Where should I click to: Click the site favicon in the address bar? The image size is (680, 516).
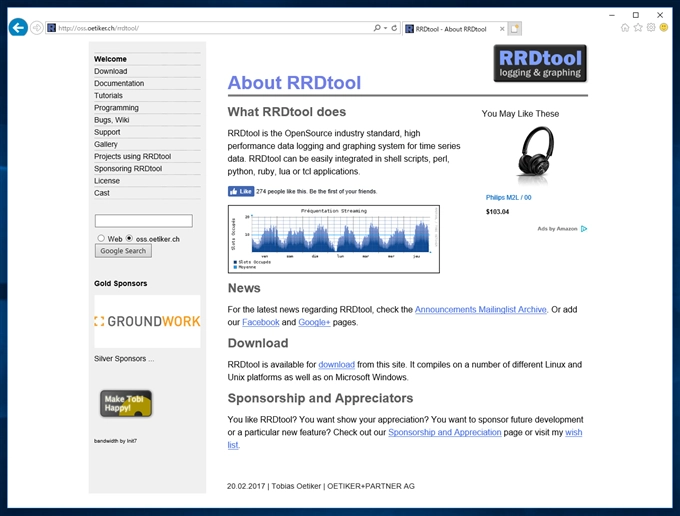pyautogui.click(x=52, y=28)
